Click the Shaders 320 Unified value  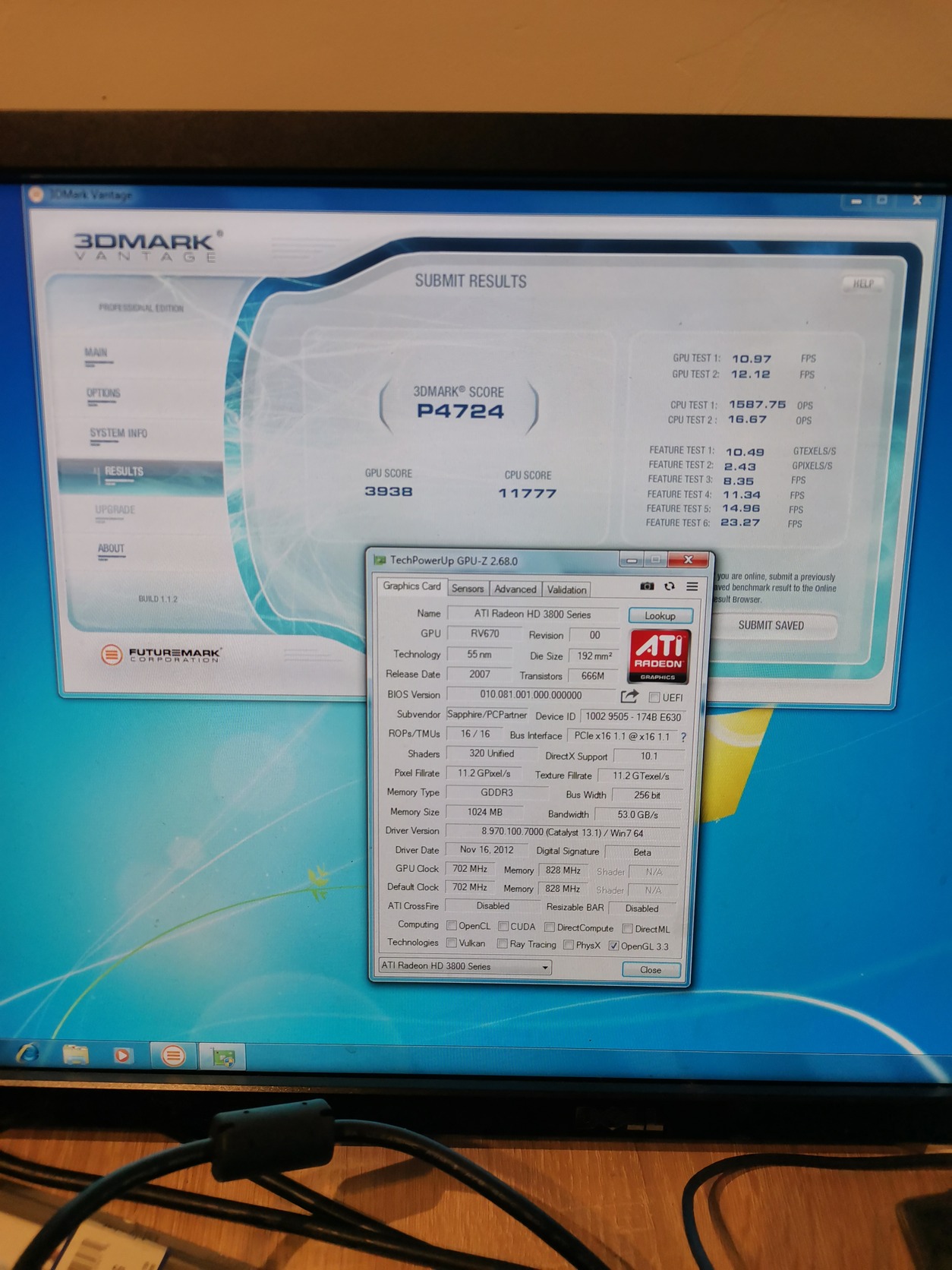492,753
